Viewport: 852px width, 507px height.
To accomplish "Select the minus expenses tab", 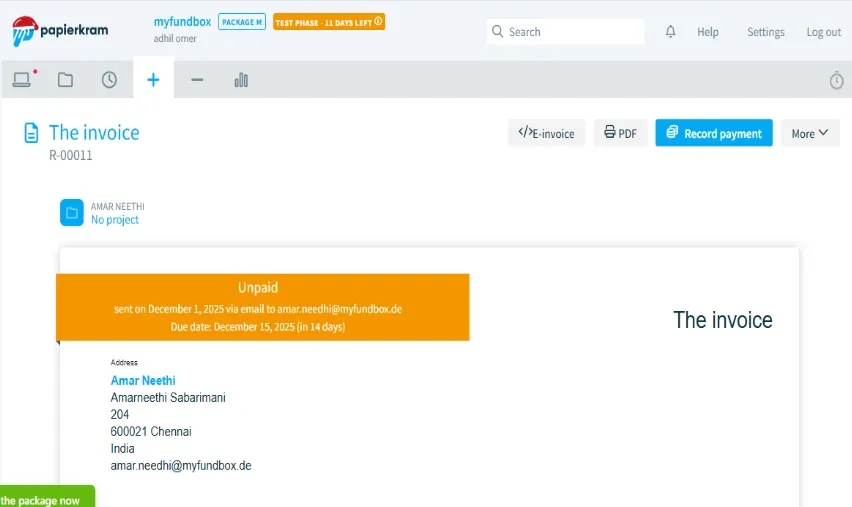I will point(197,80).
